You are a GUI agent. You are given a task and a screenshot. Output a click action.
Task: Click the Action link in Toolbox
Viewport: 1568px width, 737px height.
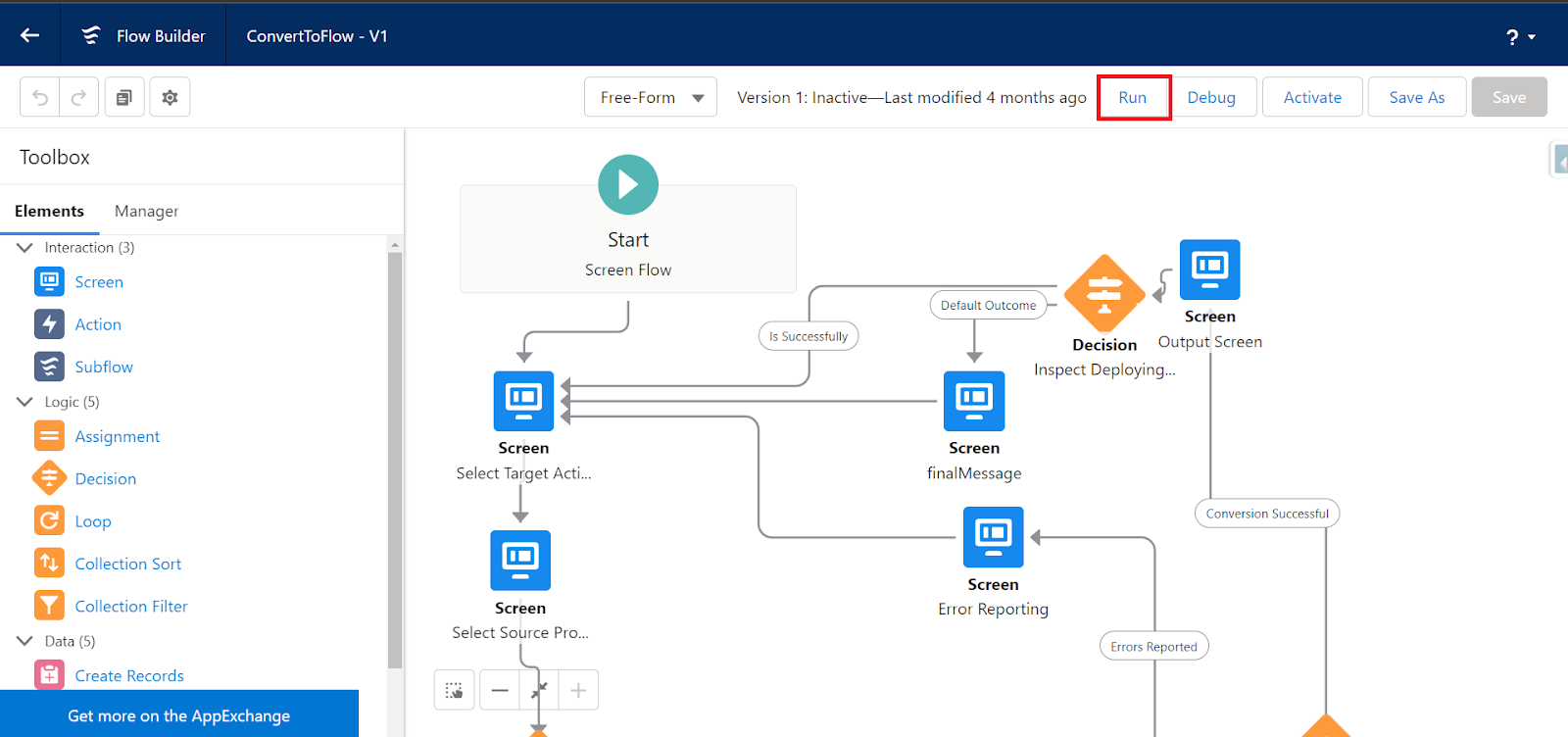pyautogui.click(x=98, y=324)
